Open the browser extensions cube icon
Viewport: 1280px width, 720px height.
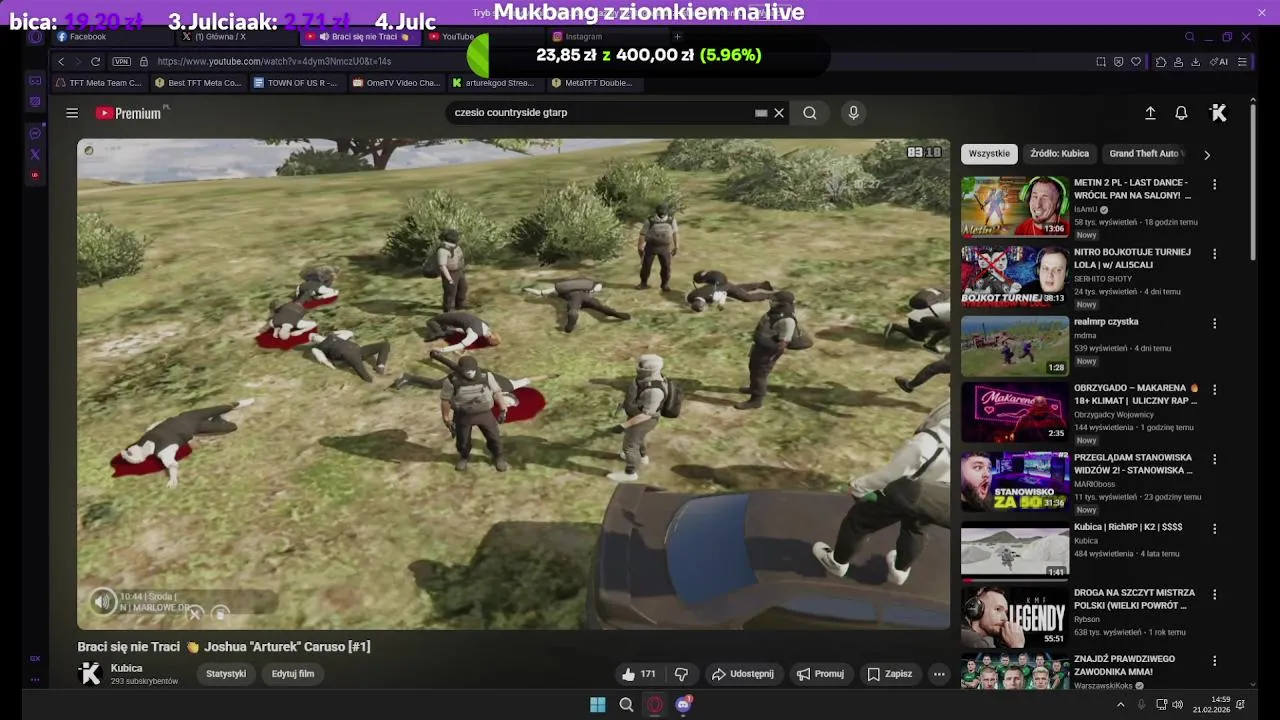pyautogui.click(x=1160, y=61)
